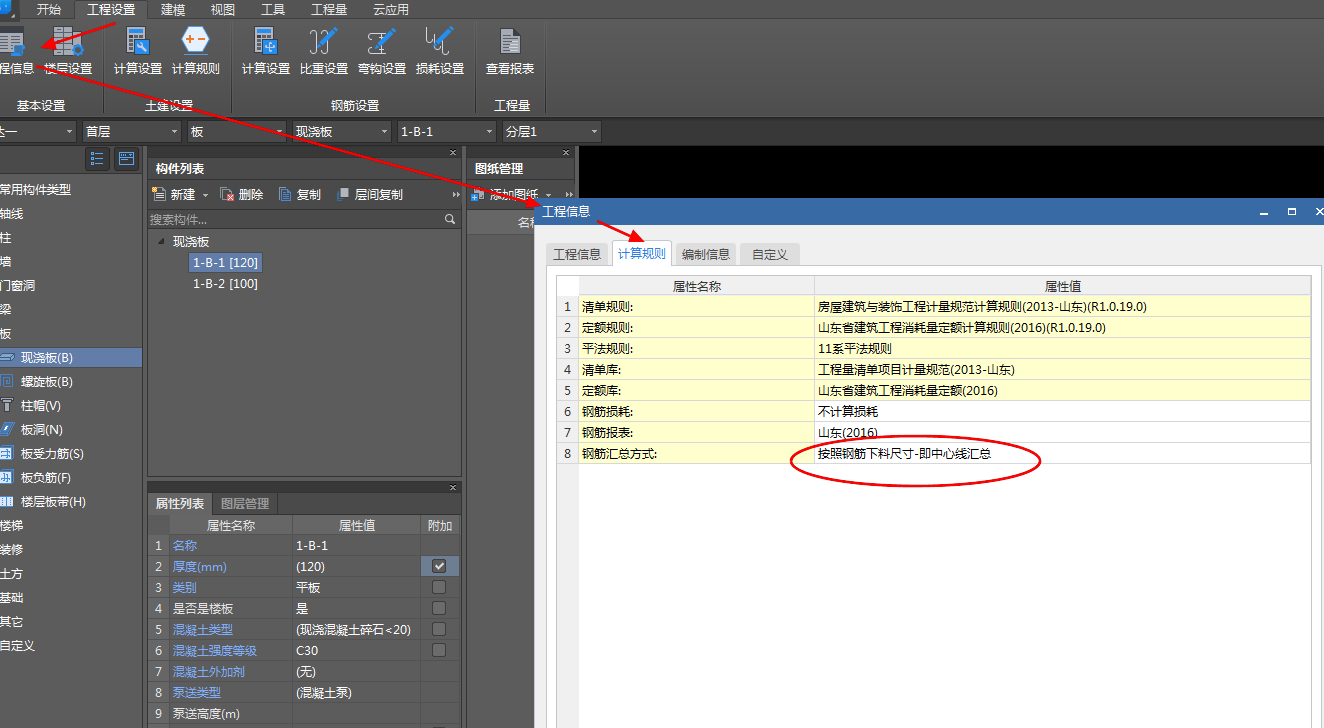This screenshot has width=1324, height=728.
Task: Click the 搜索构件 search field
Action: 295,219
